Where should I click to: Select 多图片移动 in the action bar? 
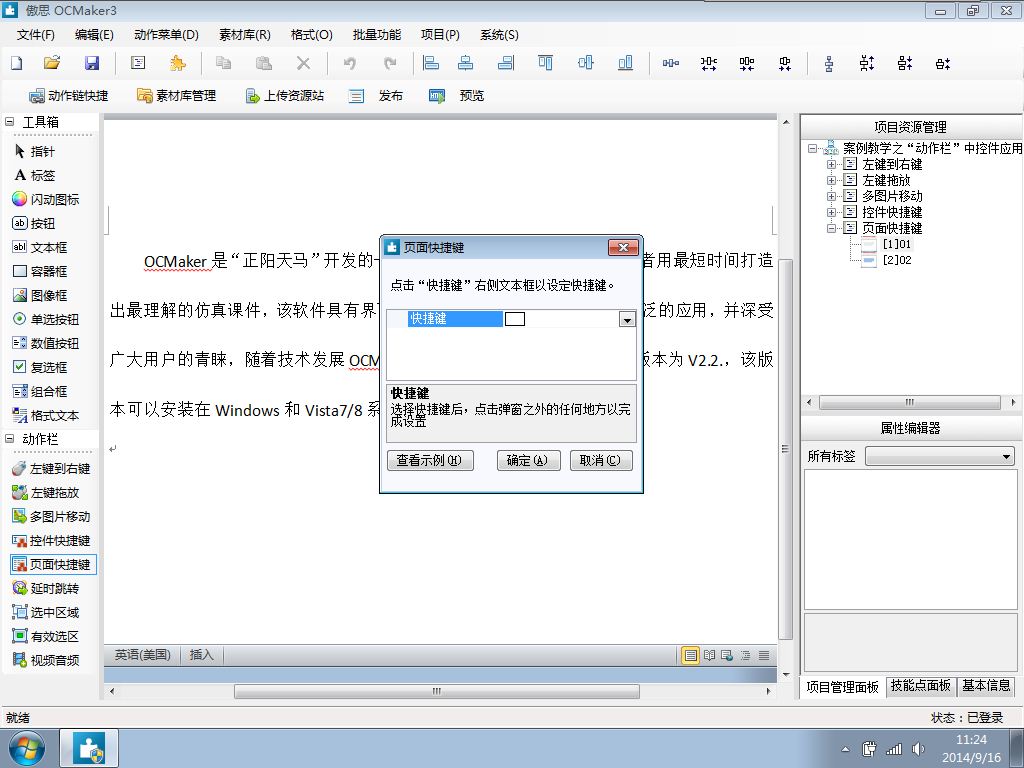(51, 517)
